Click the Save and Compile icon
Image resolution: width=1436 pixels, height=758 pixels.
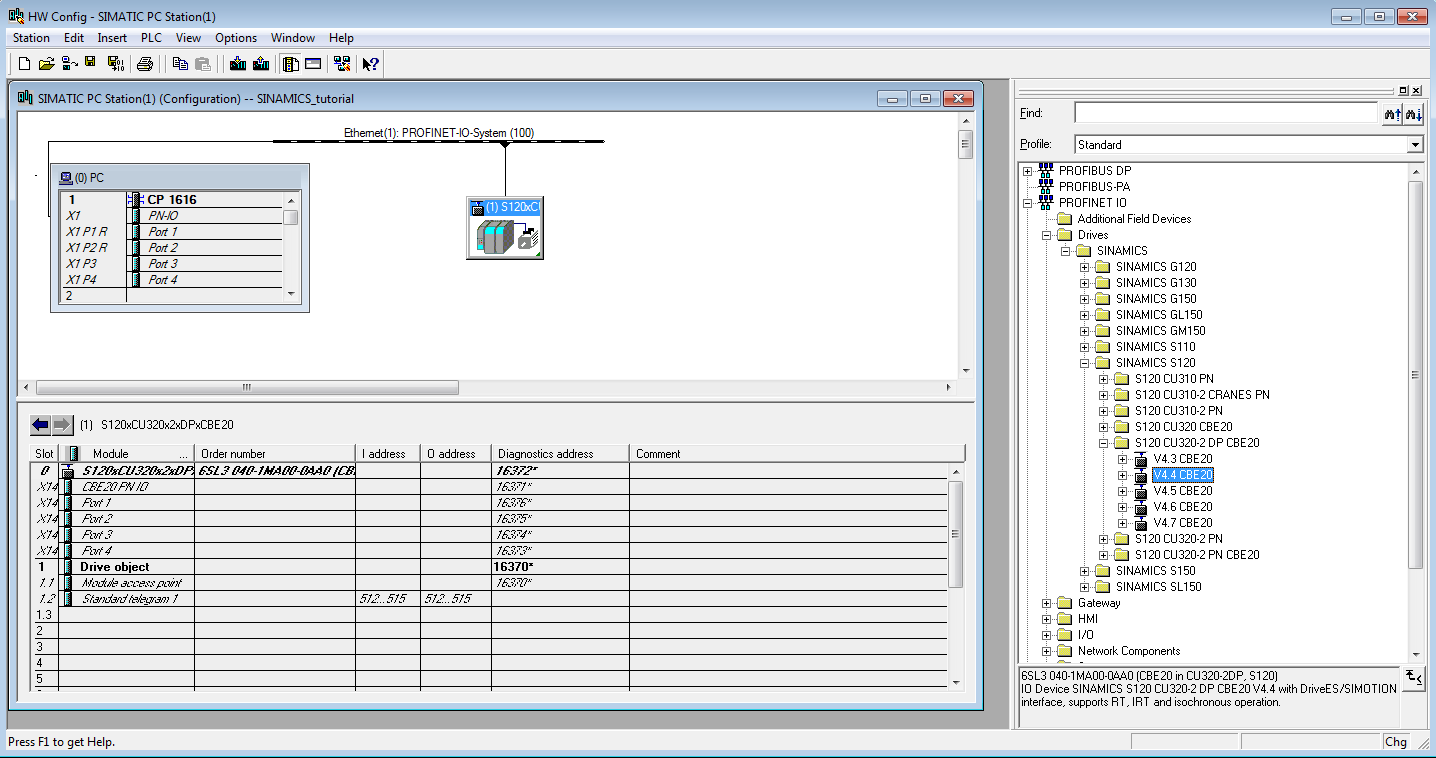click(x=115, y=64)
